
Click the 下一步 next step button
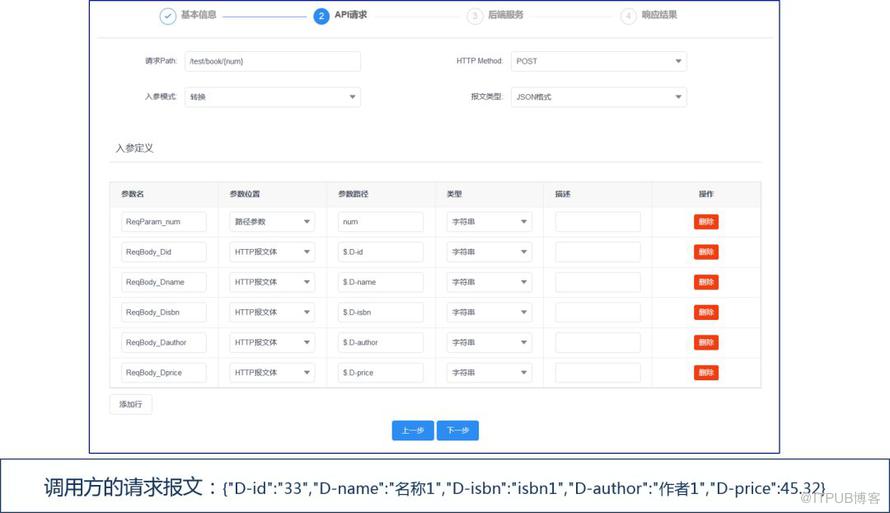coord(457,430)
